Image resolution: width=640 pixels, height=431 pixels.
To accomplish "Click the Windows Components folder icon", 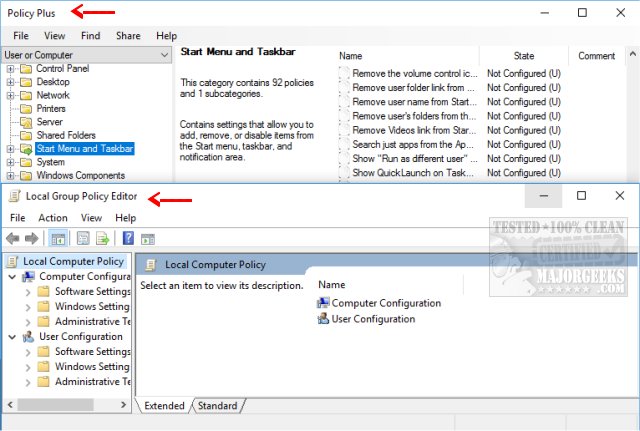I will 26,176.
